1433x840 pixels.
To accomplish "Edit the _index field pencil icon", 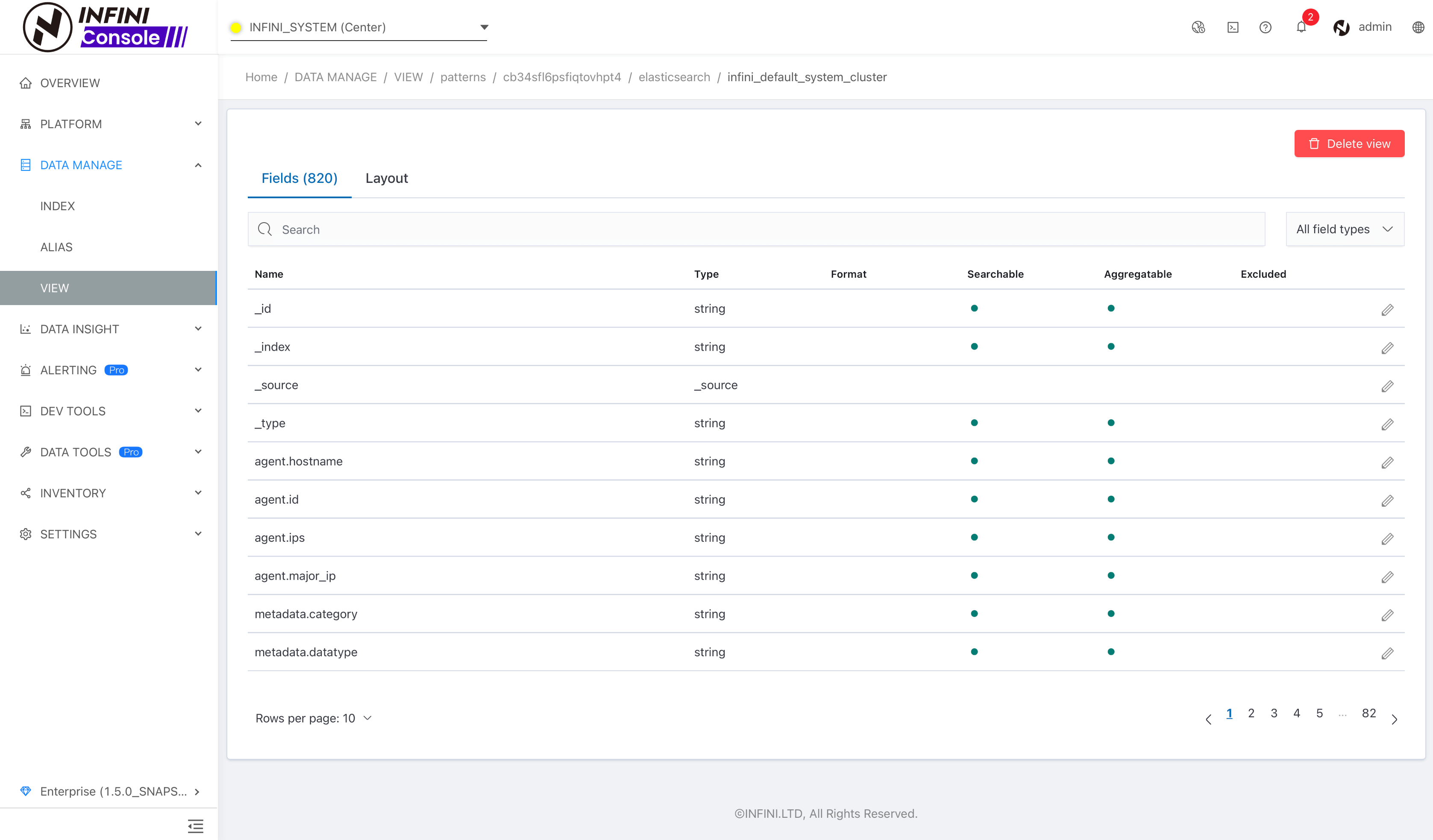I will point(1388,347).
